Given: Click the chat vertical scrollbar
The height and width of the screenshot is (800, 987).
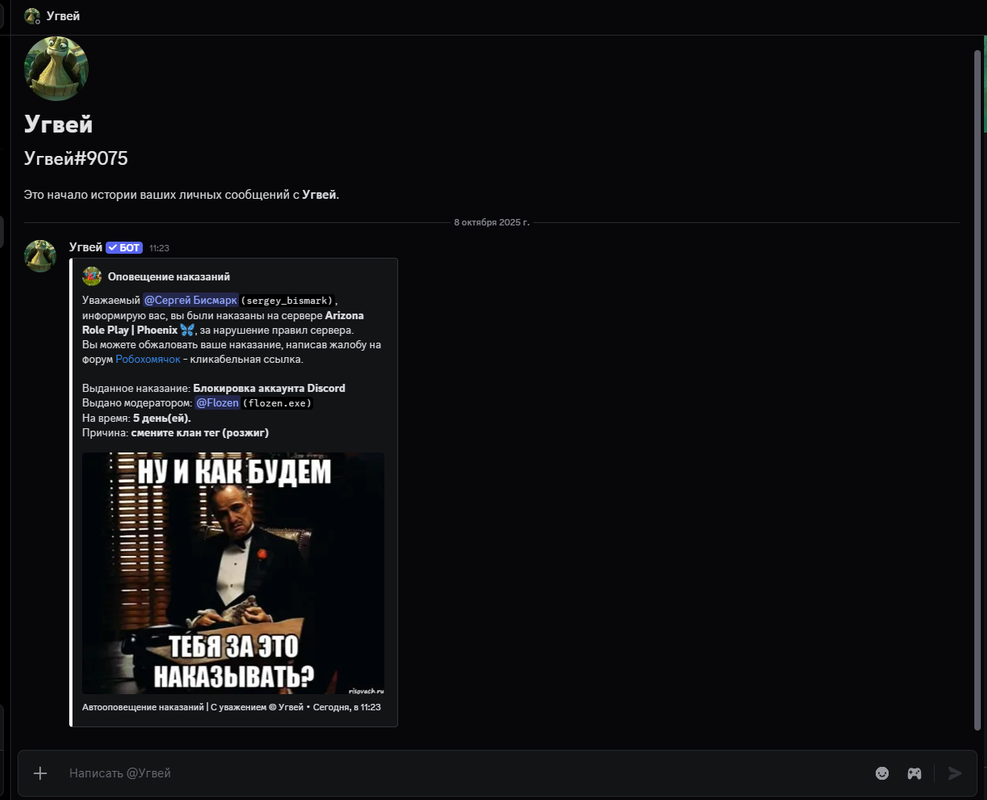Looking at the screenshot, I should tap(977, 390).
